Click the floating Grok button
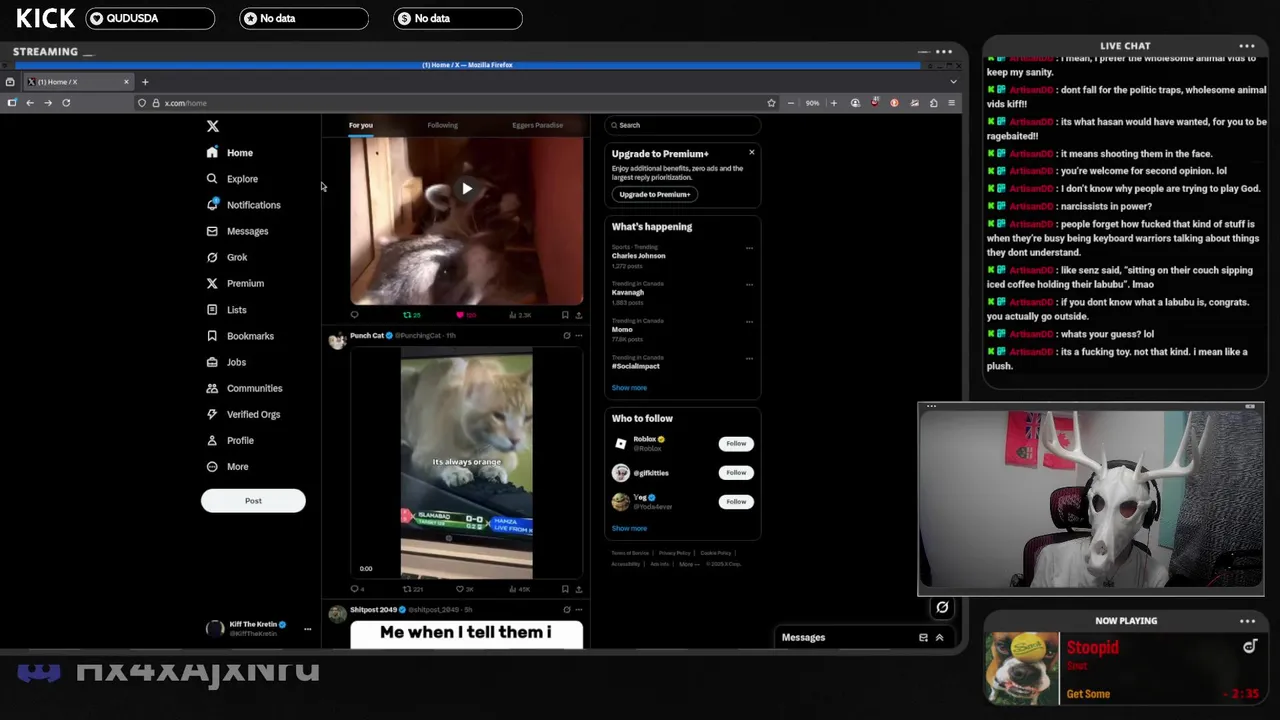Screen dimensions: 1280x720 click(942, 607)
